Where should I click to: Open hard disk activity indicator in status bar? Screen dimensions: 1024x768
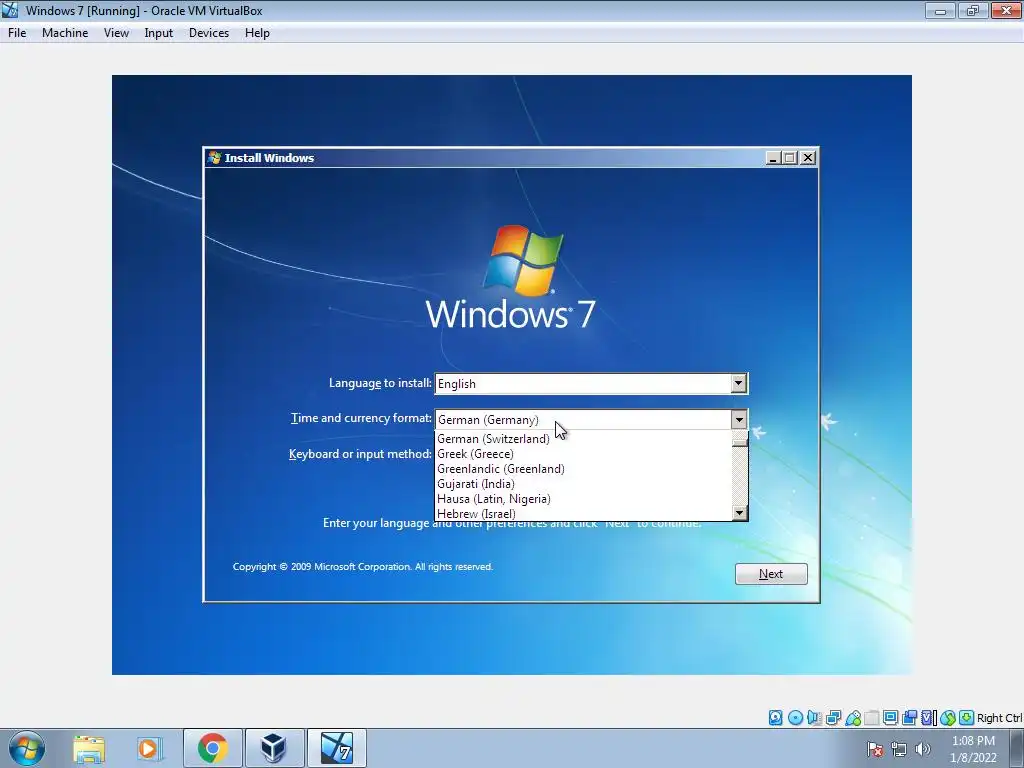point(775,718)
